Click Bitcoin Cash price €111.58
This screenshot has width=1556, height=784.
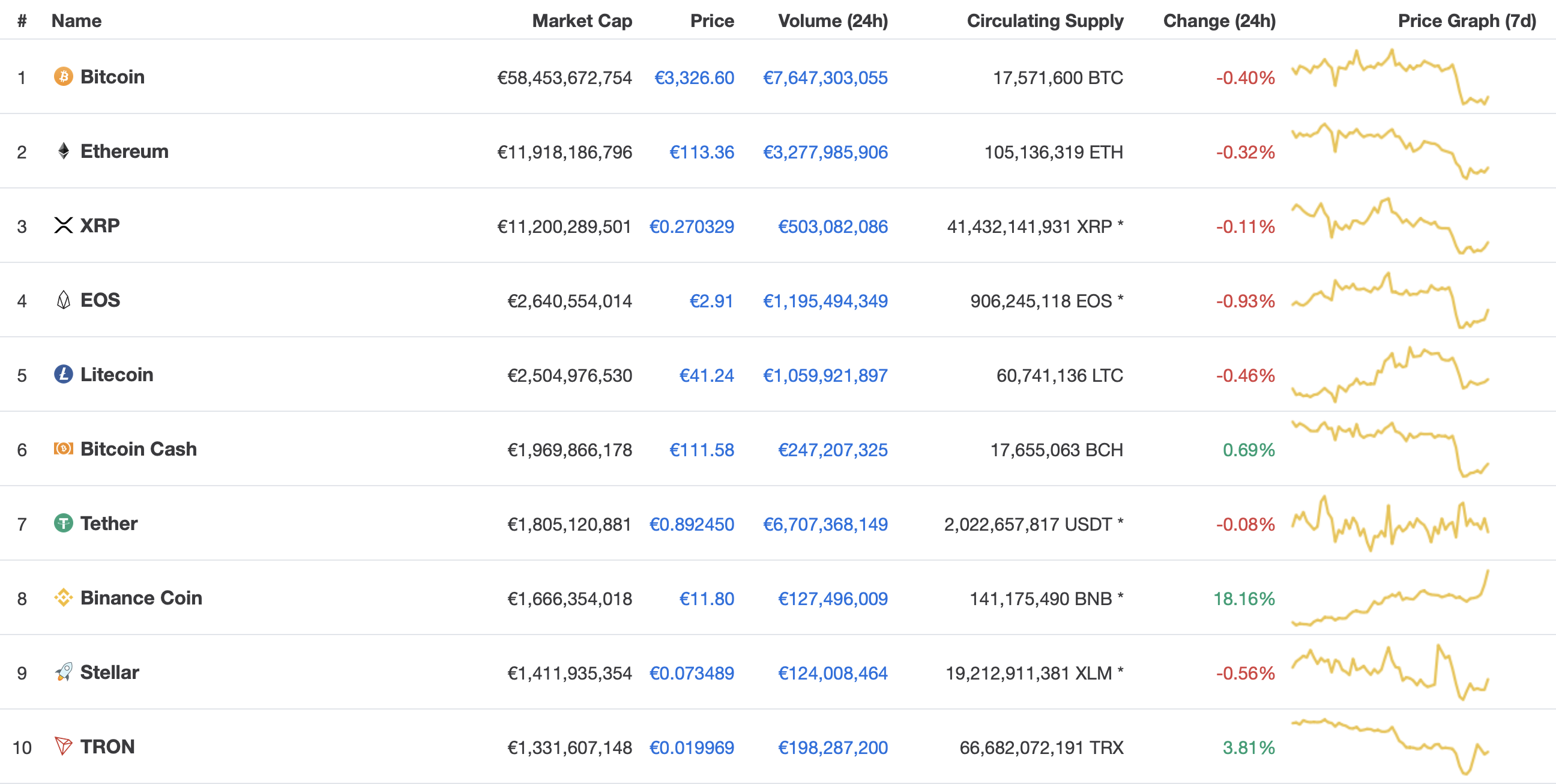click(702, 450)
